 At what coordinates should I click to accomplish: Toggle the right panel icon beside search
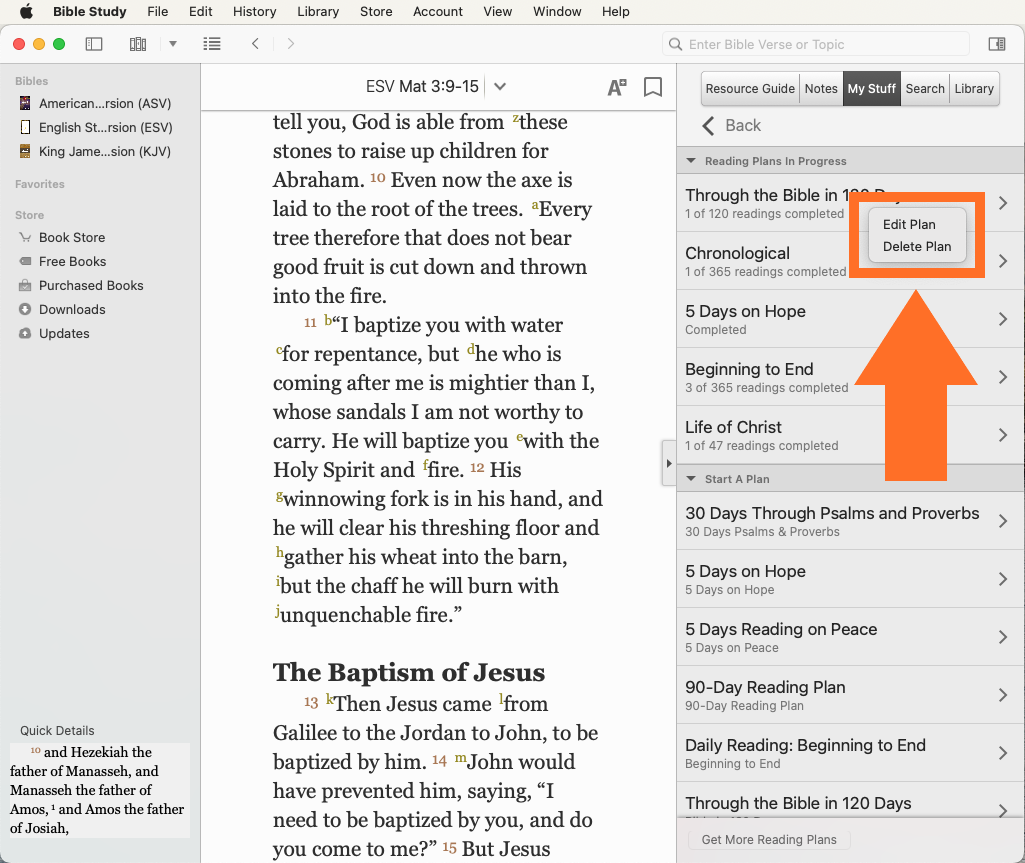coord(996,44)
